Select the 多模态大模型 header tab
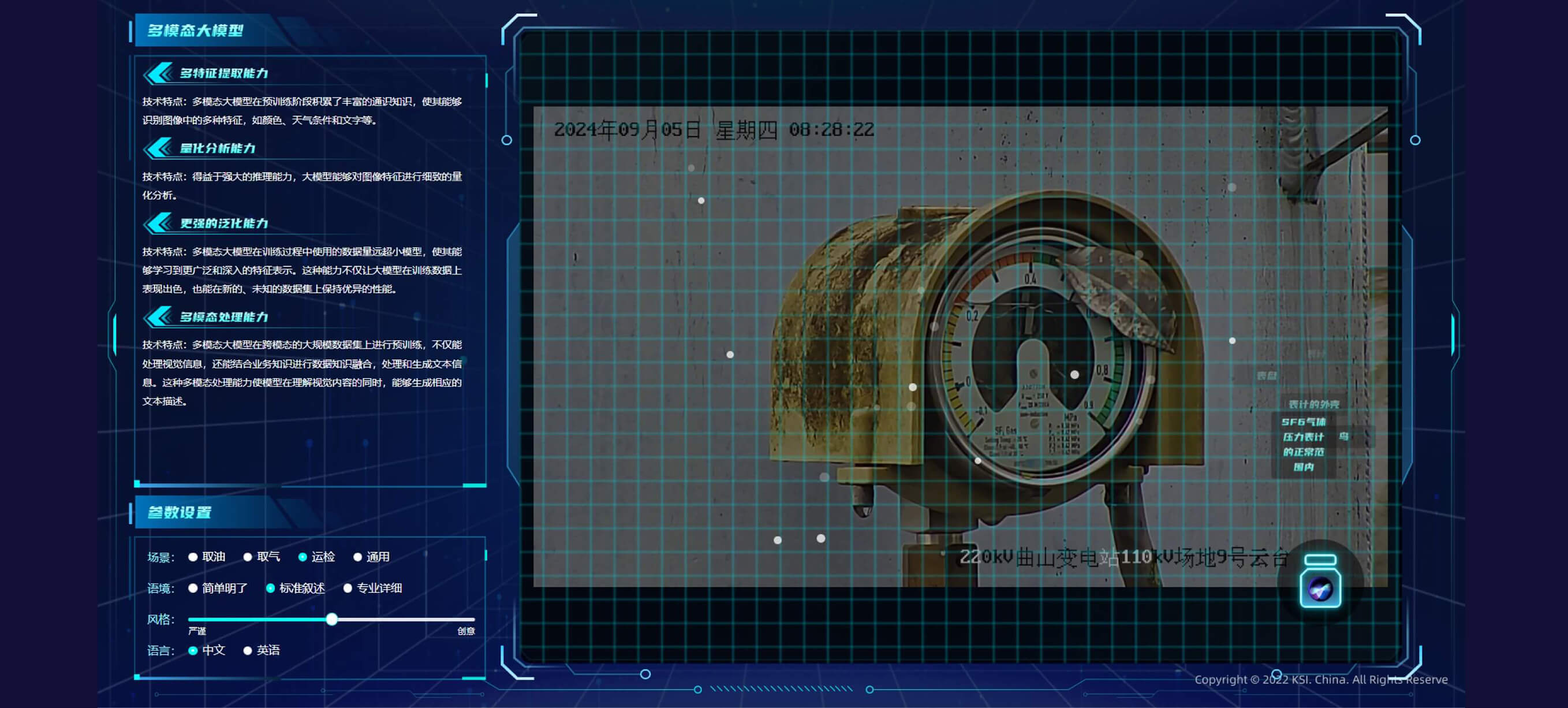Viewport: 1568px width, 708px height. pyautogui.click(x=193, y=31)
